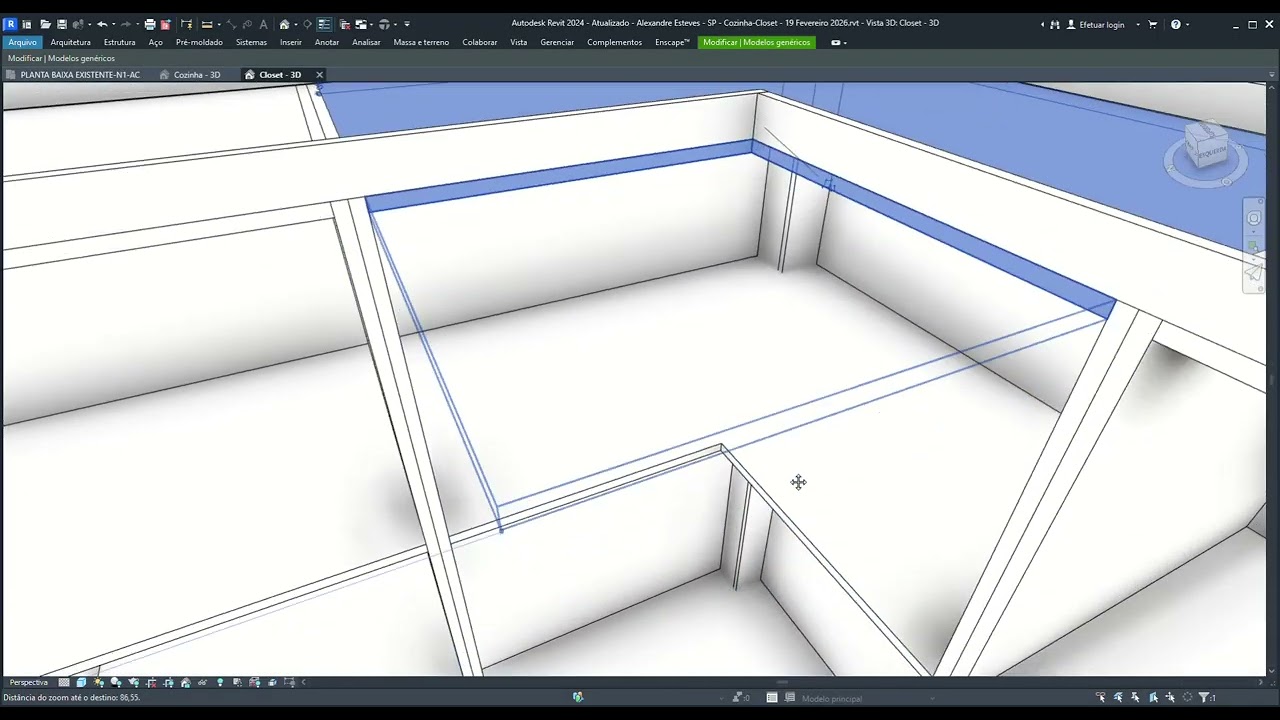Click the Undo arrow icon
The image size is (1280, 720).
tap(103, 24)
